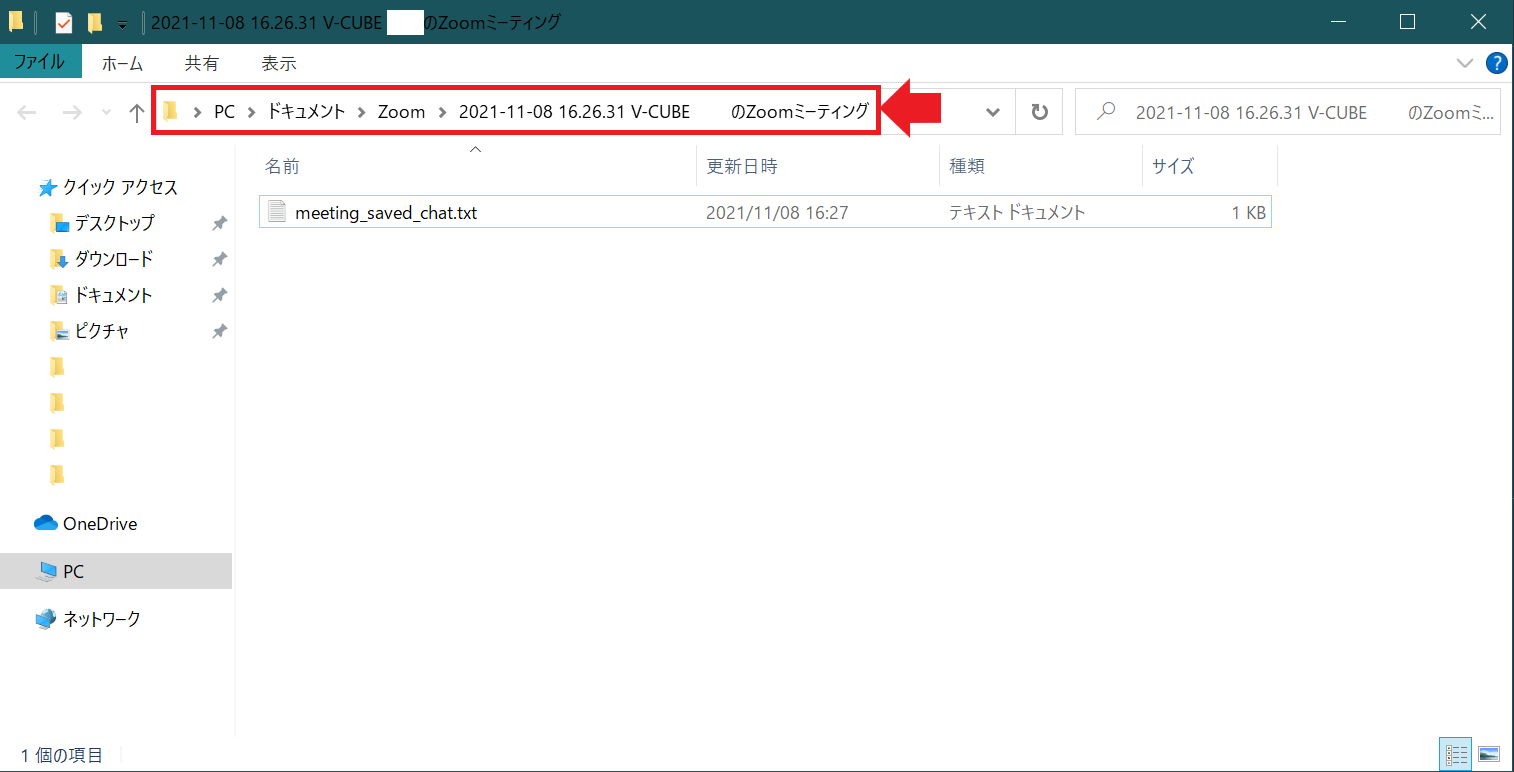1514x772 pixels.
Task: Switch to the 表示 ribbon tab
Action: 279,63
